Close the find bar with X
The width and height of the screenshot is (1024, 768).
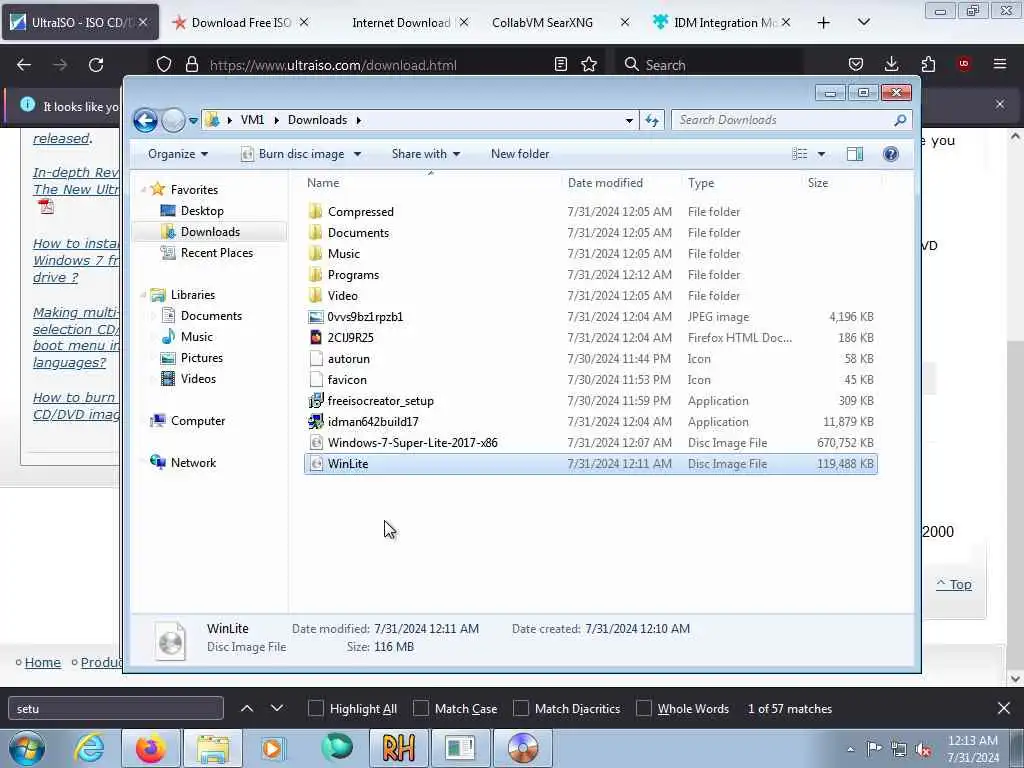point(1004,709)
